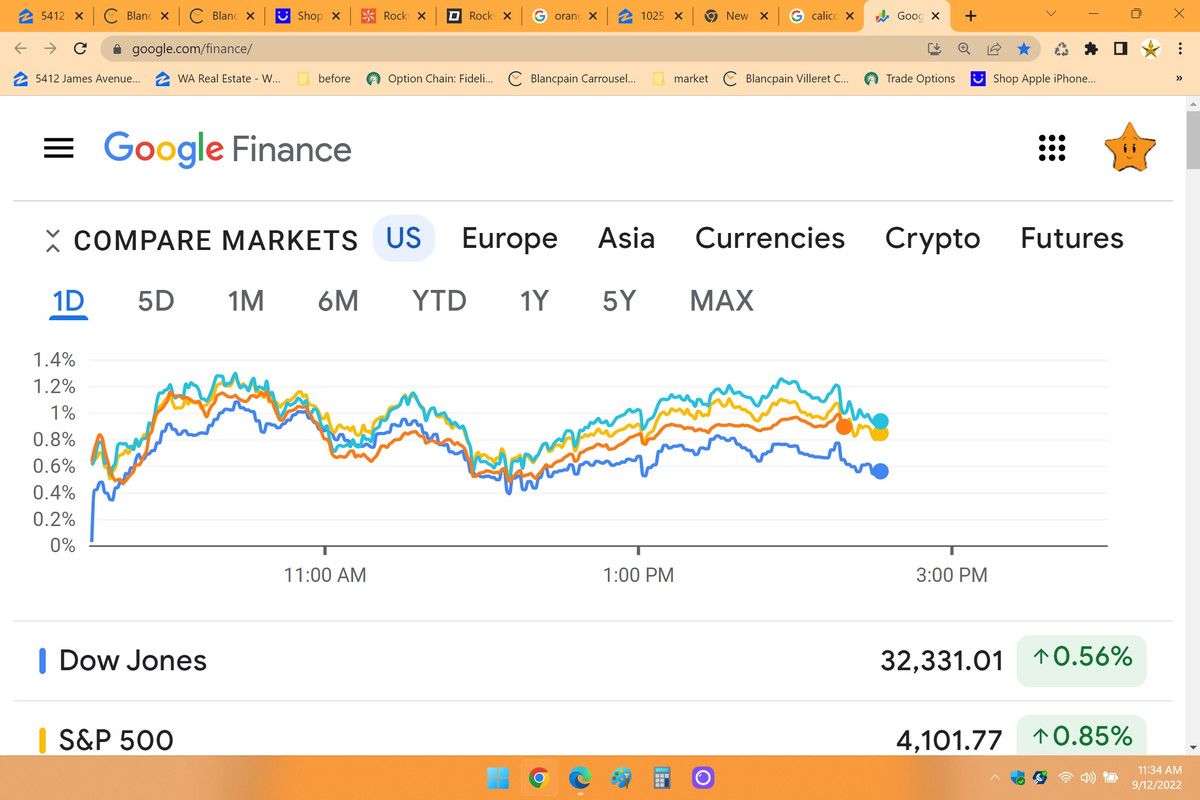Switch to the 'calico' Google search tab
This screenshot has width=1200, height=800.
pyautogui.click(x=822, y=16)
